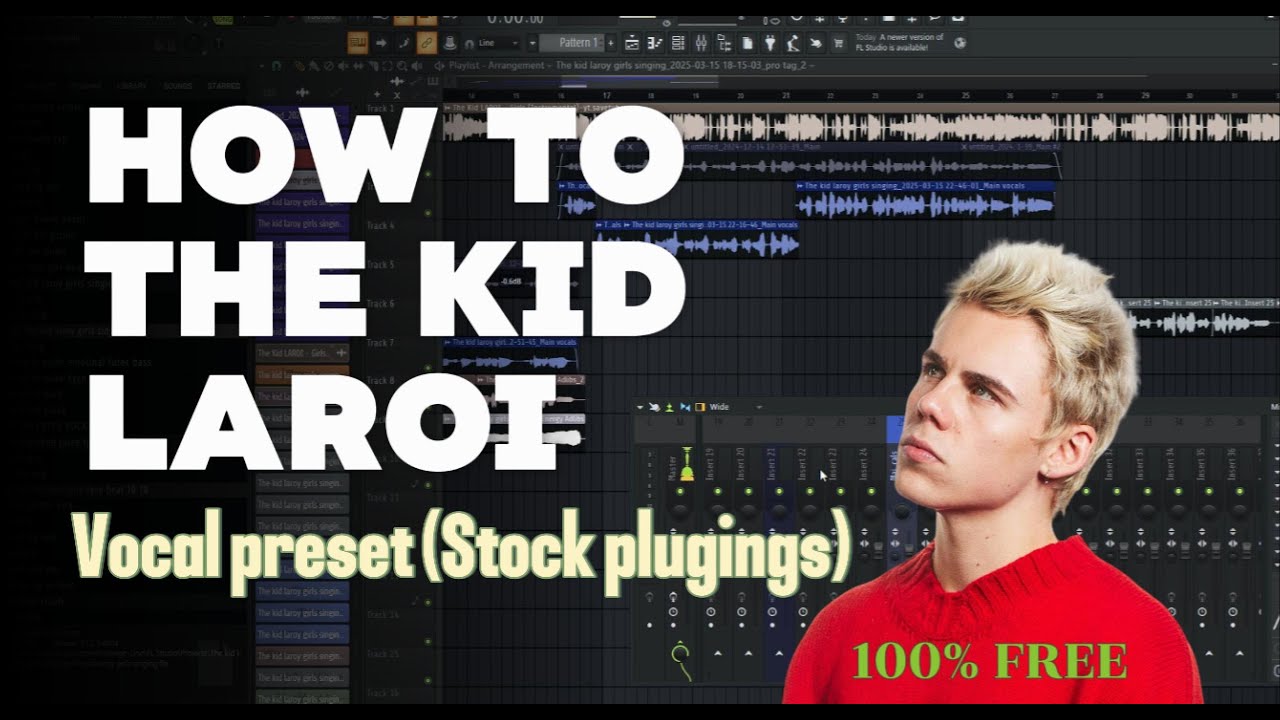
Task: Expand Insert 19 routing up arrow
Action: (x=717, y=653)
